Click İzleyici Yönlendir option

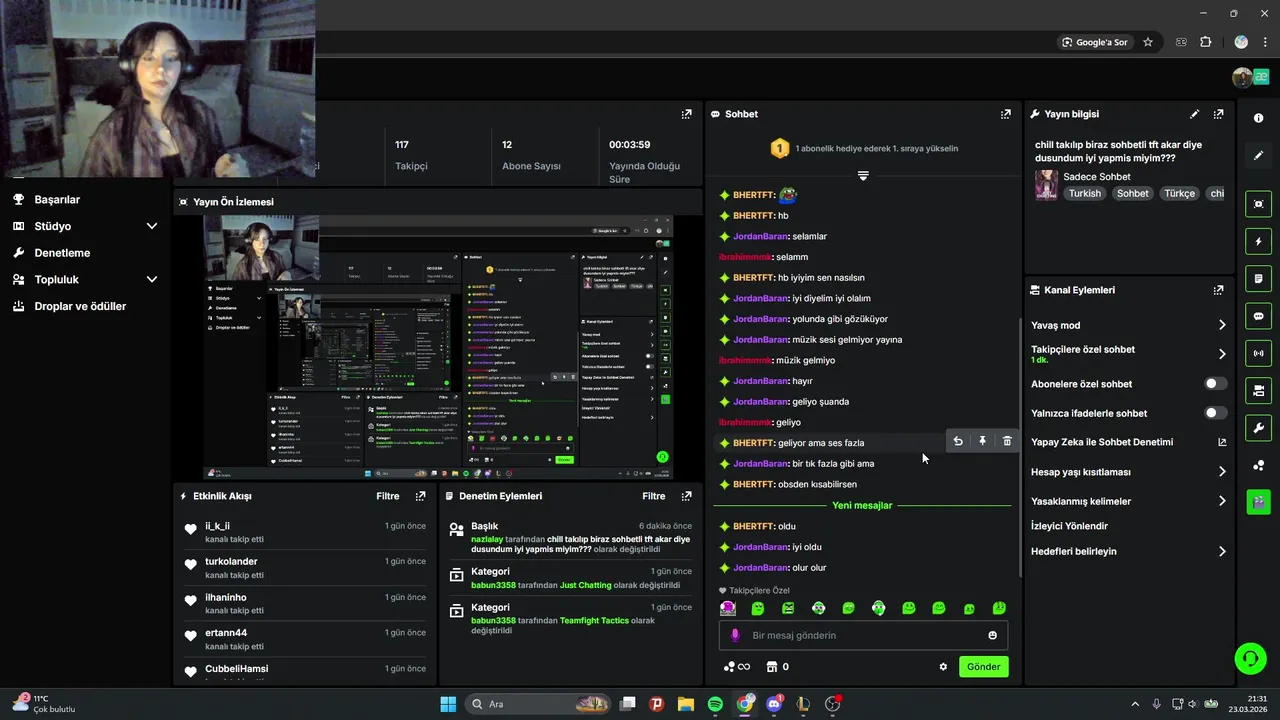1069,526
